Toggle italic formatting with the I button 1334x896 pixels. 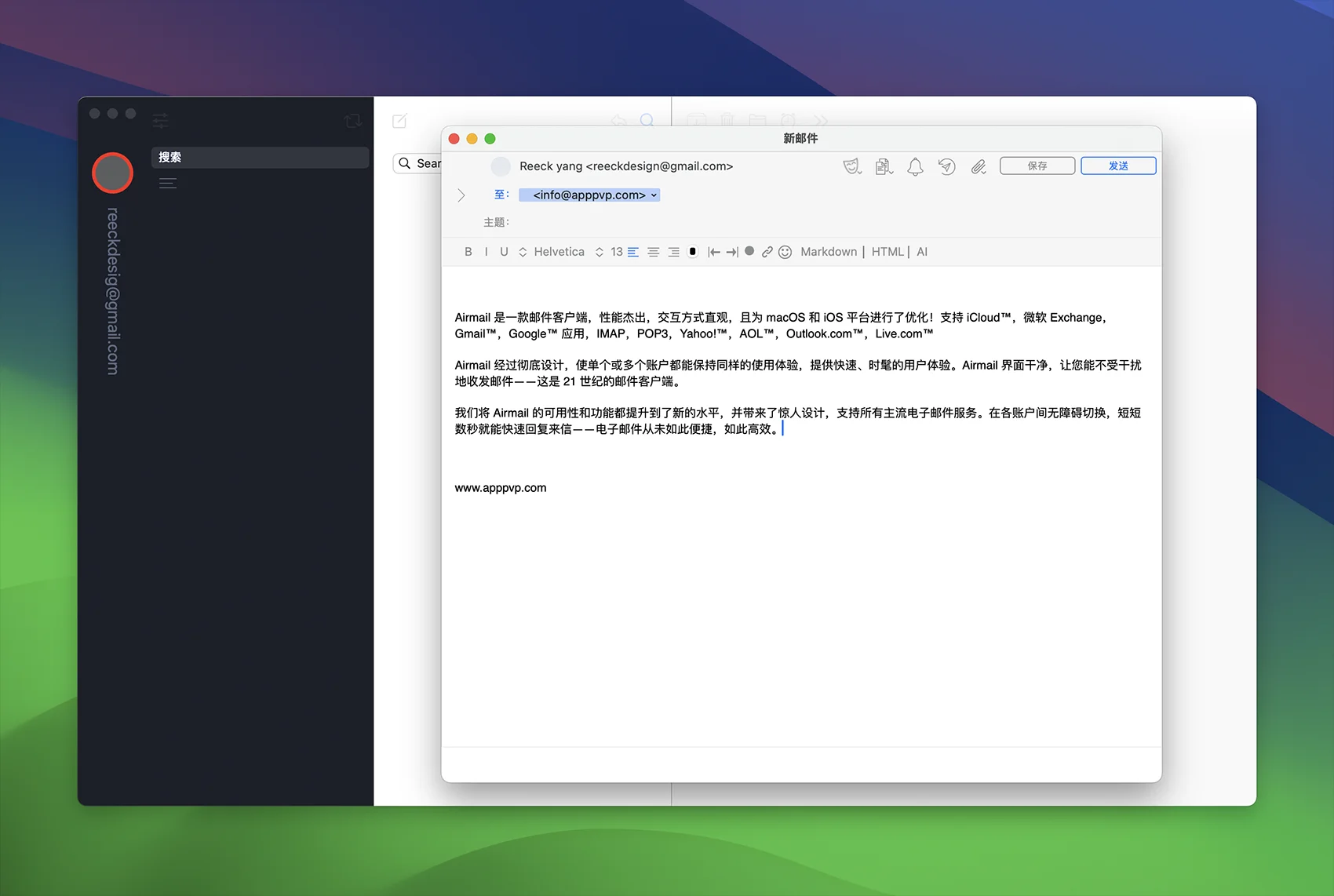[487, 252]
